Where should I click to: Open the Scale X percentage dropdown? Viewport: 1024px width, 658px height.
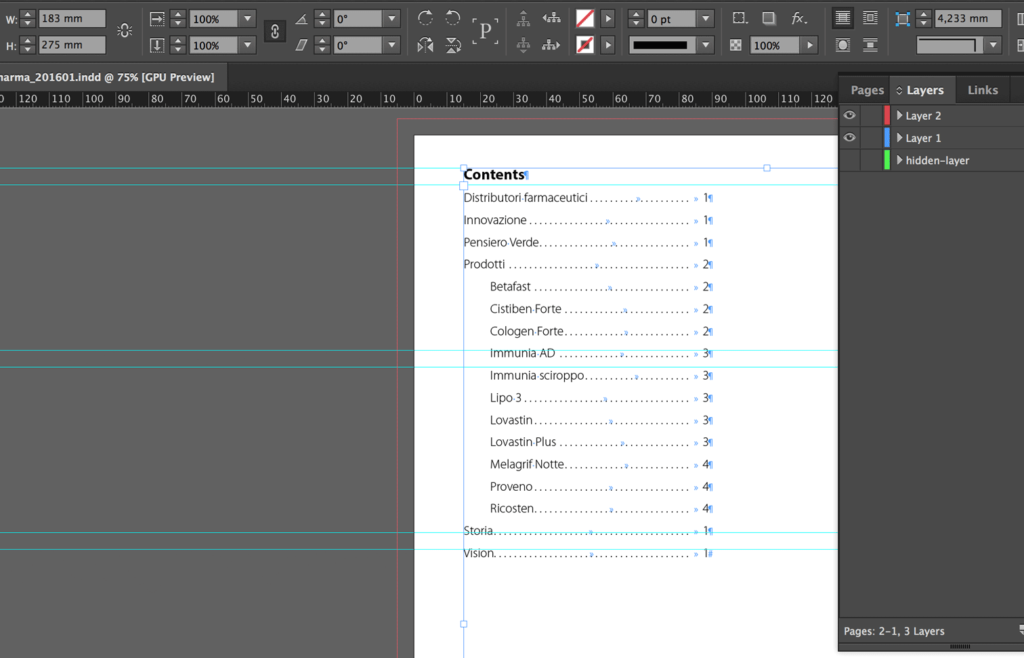pos(248,19)
